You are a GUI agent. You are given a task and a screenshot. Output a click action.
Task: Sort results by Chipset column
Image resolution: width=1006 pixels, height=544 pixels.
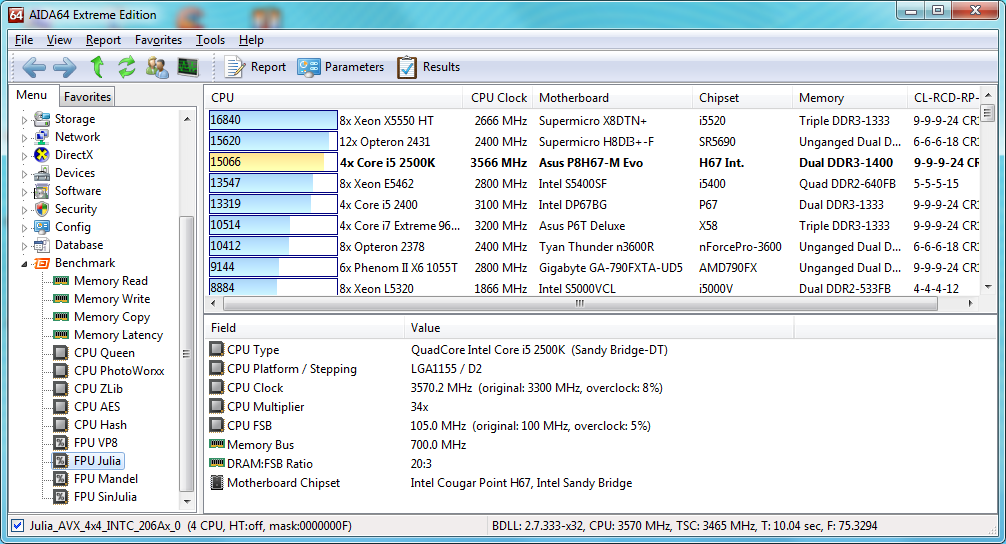point(742,98)
